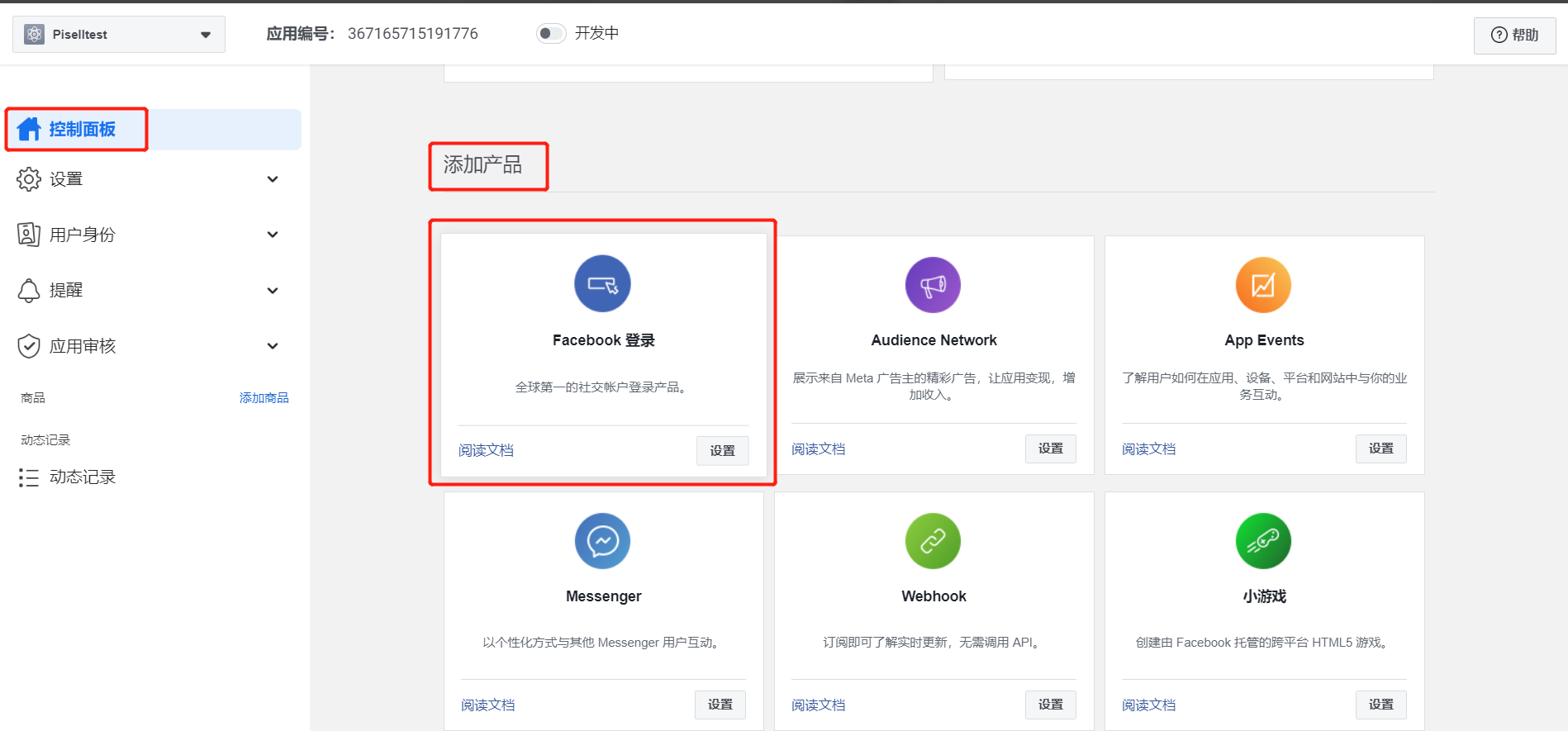
Task: Open 控制面板 in the sidebar
Action: [x=154, y=129]
